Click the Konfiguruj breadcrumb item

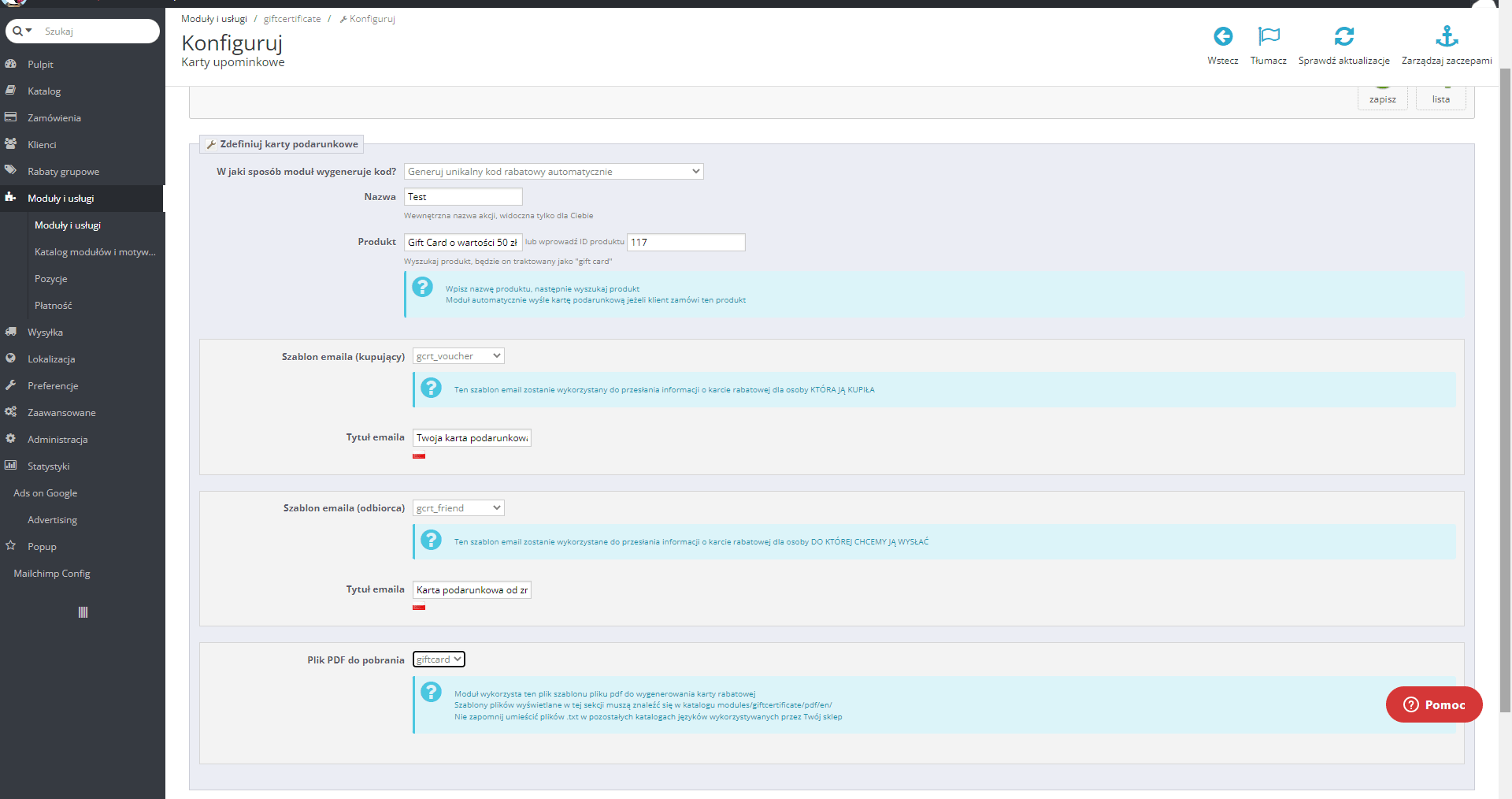368,19
